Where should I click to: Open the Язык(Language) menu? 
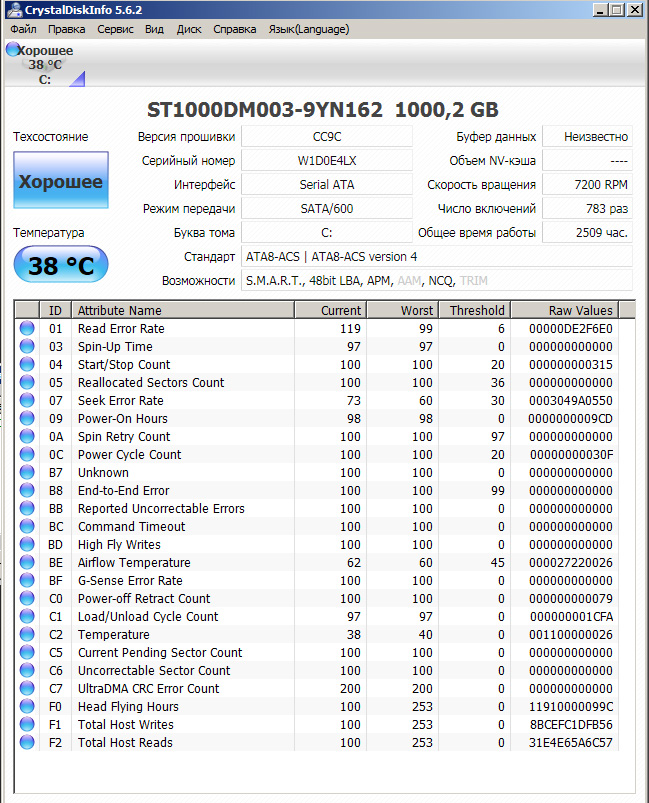309,29
